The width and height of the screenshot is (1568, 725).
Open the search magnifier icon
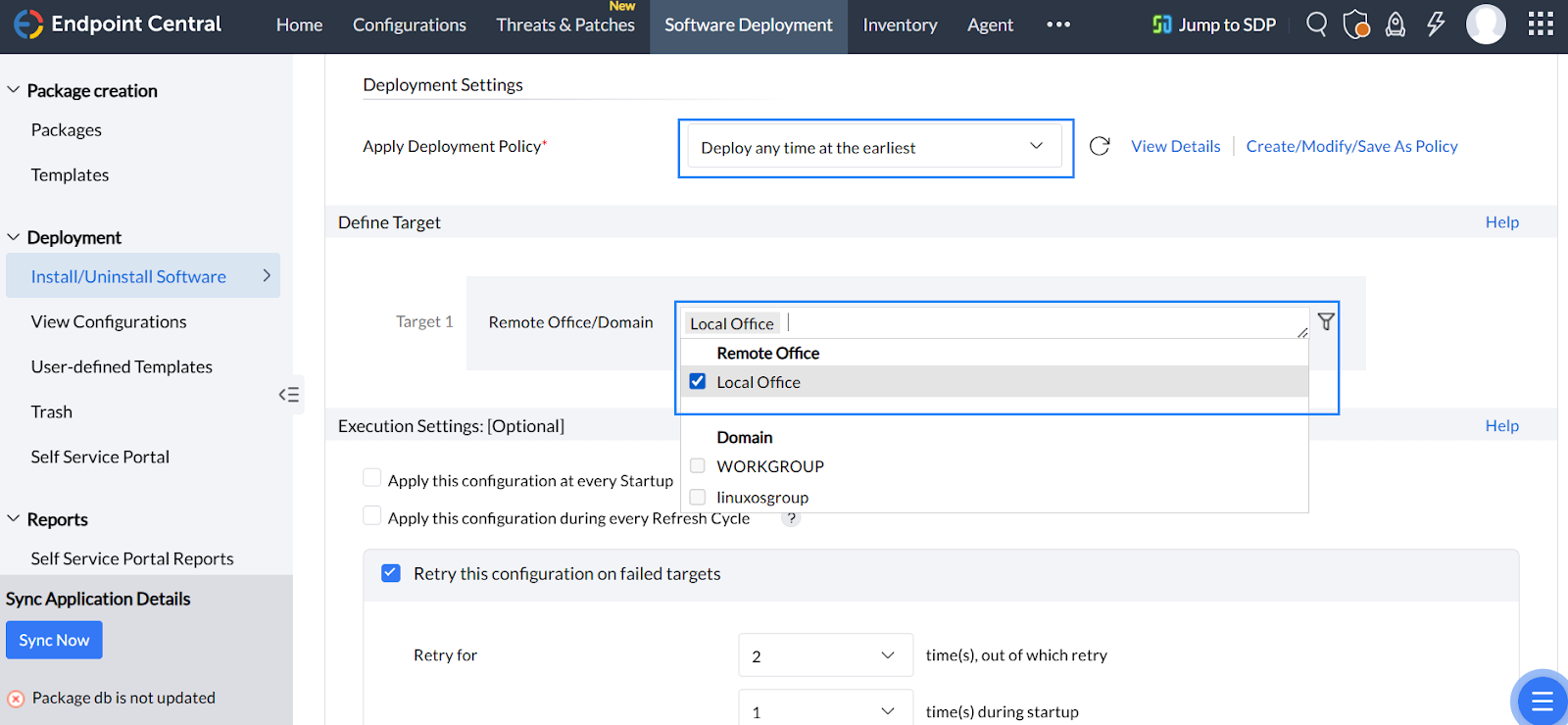[x=1317, y=24]
